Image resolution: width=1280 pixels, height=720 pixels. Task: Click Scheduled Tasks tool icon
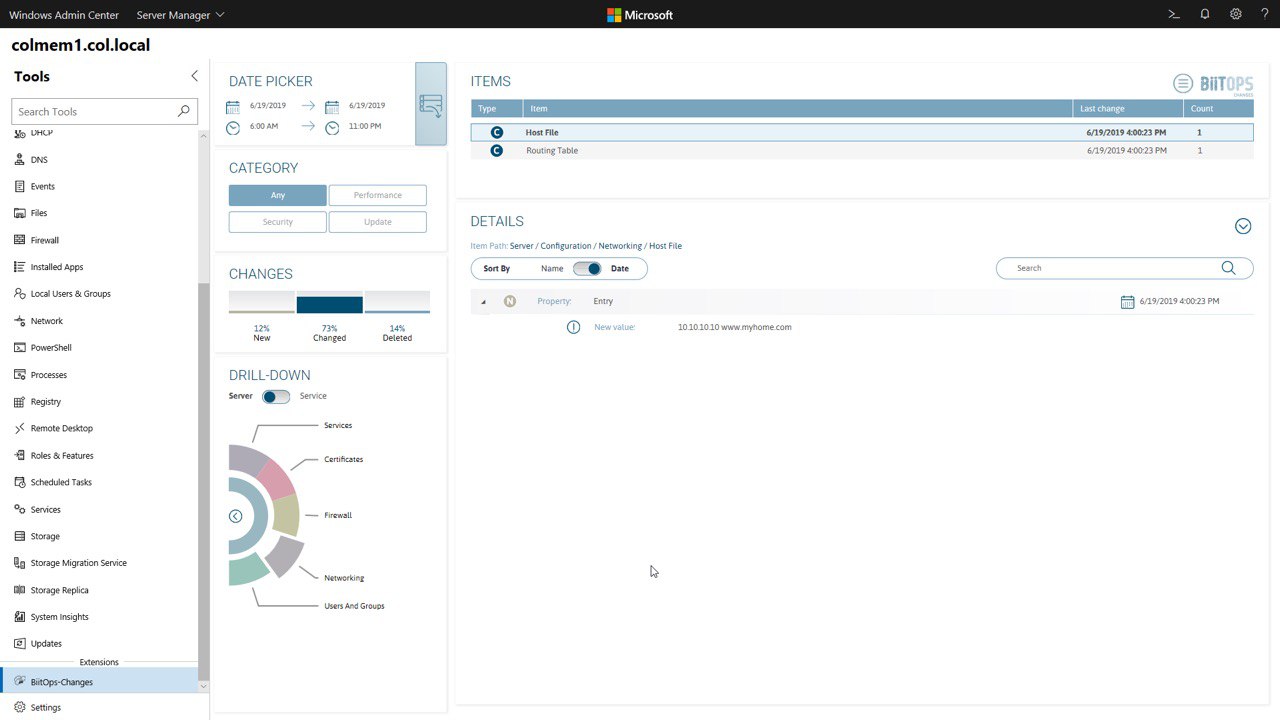coord(20,482)
